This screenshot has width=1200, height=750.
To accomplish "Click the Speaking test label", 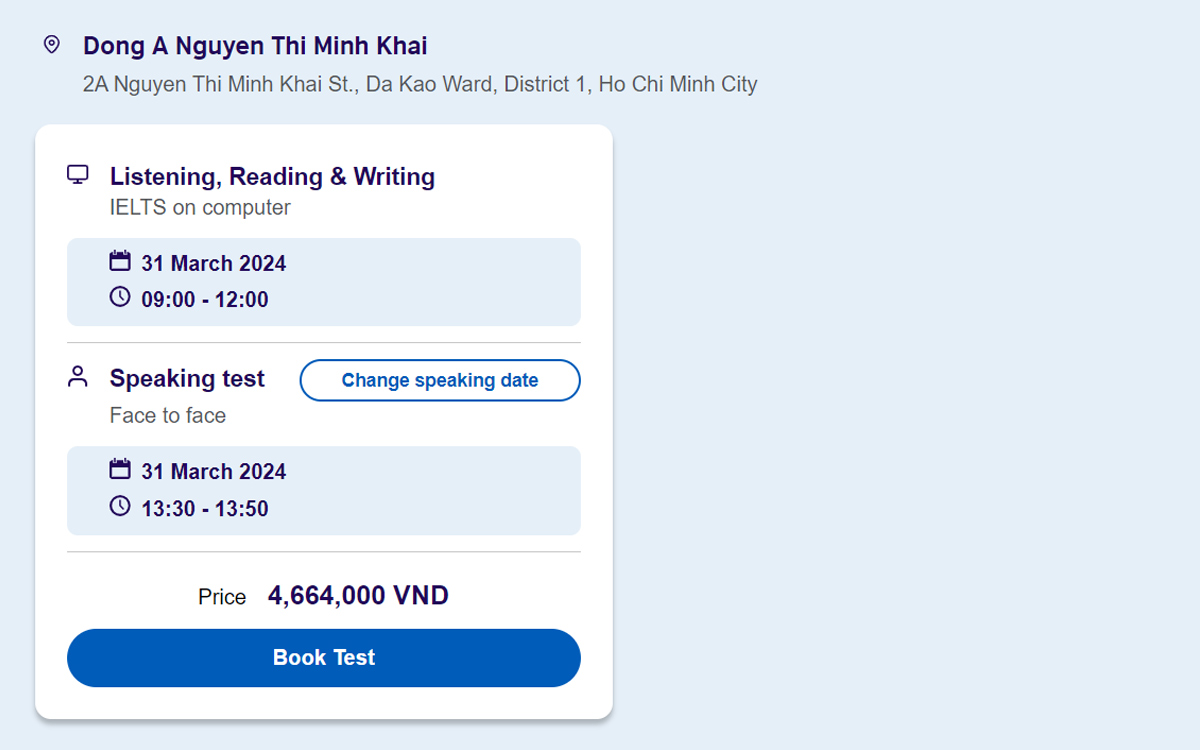I will tap(186, 378).
